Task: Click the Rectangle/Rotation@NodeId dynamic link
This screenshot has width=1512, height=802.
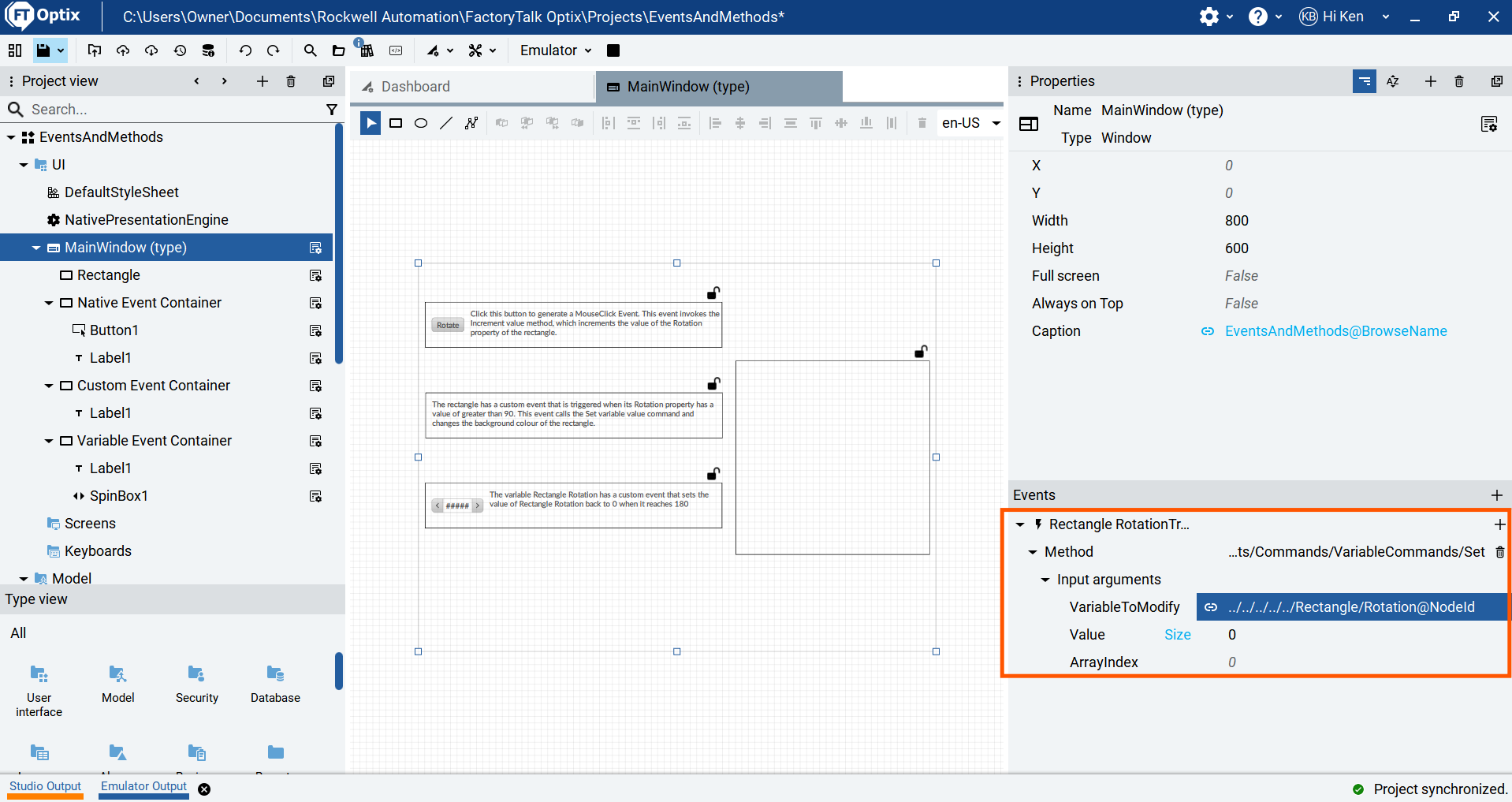Action: (1351, 607)
